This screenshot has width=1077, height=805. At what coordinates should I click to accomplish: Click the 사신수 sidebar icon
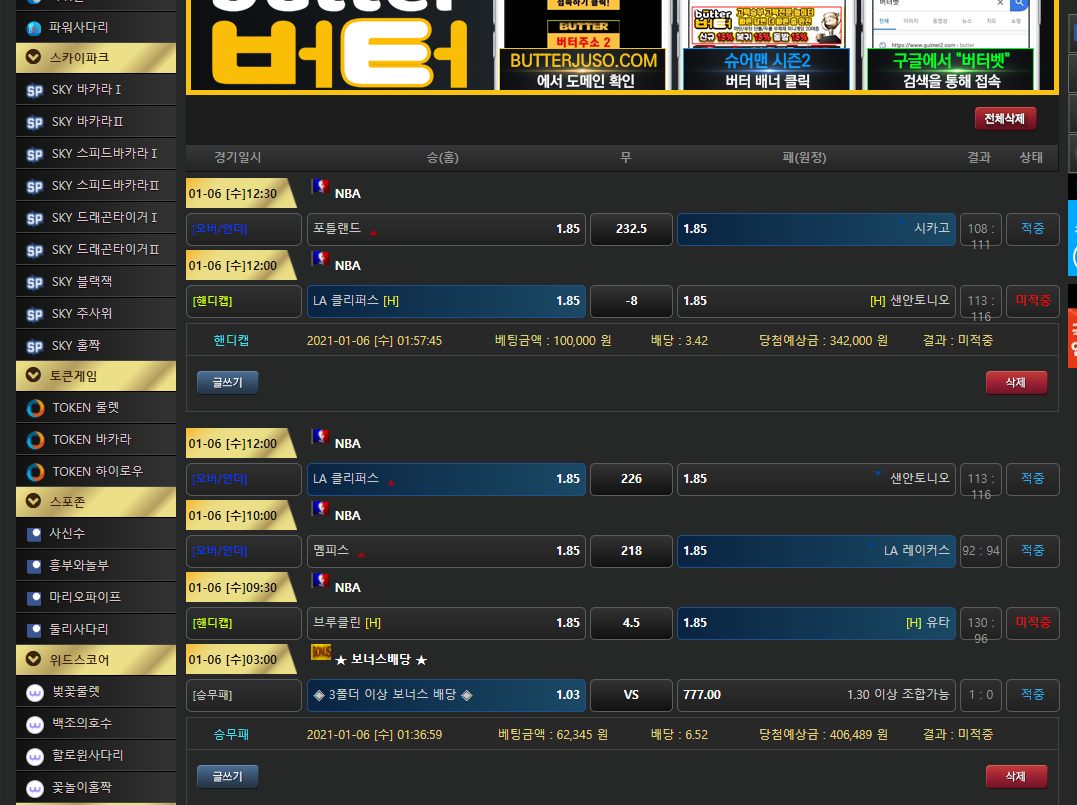click(x=35, y=534)
